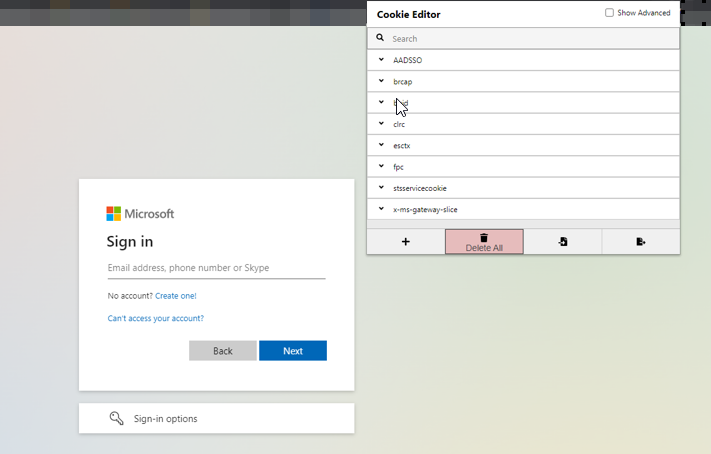Expand the esctx cookie chevron

(x=381, y=145)
